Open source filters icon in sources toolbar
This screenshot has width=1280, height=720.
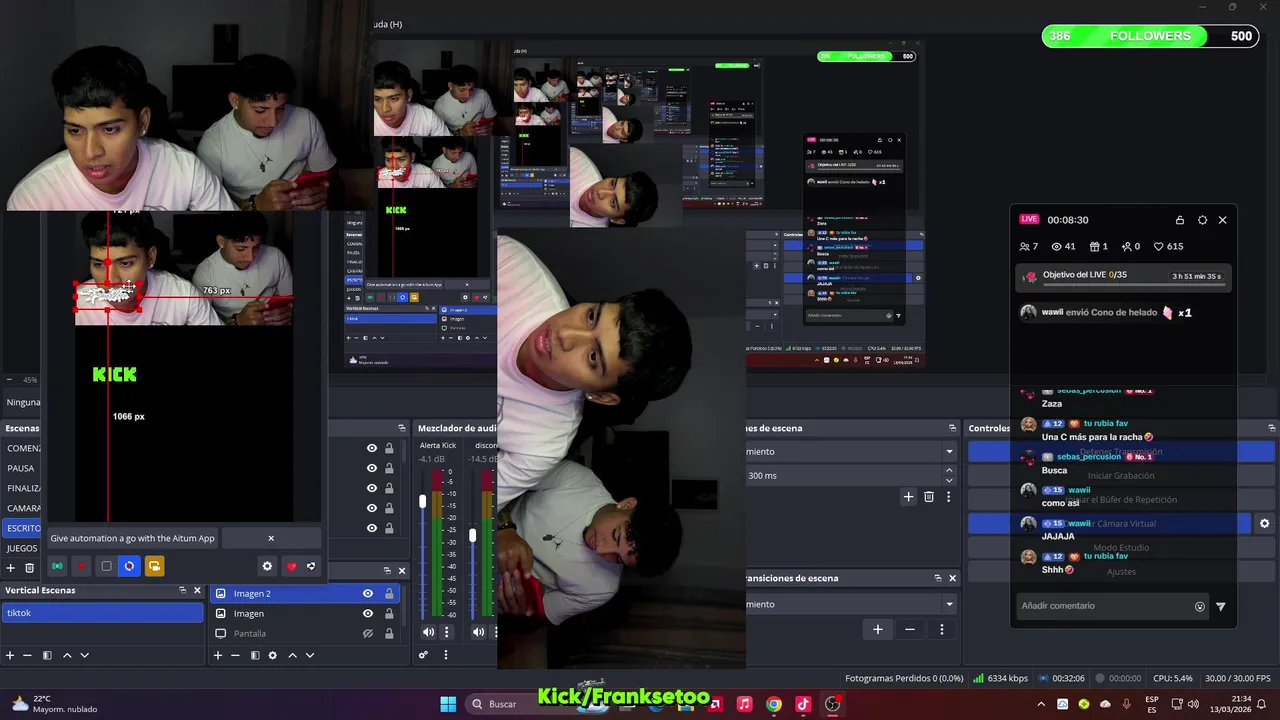pyautogui.click(x=255, y=655)
